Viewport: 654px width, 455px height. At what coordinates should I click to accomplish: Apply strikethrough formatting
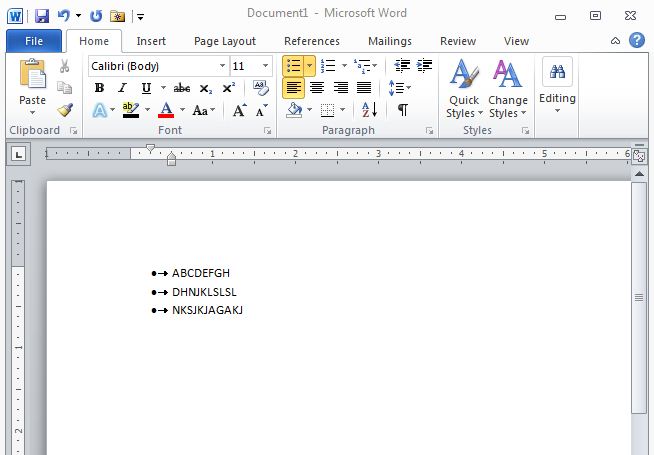[x=182, y=88]
